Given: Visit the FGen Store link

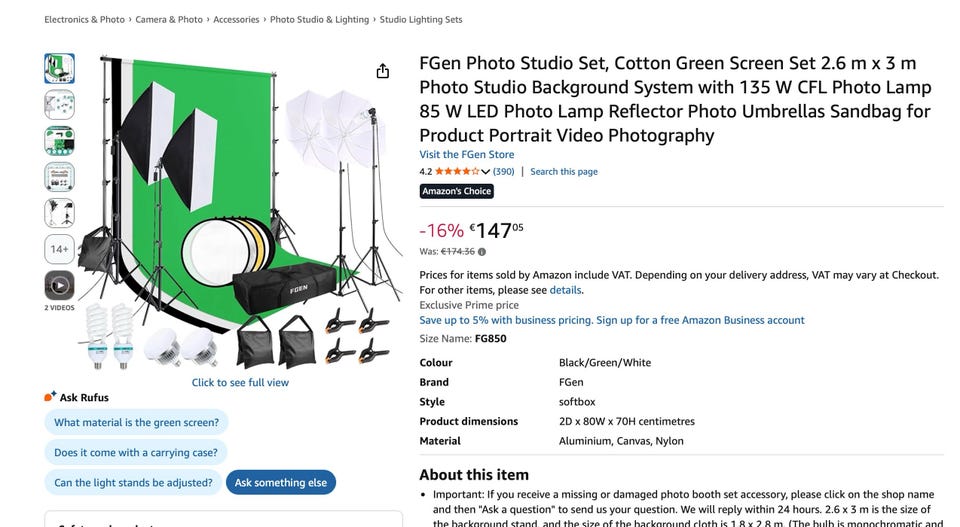Looking at the screenshot, I should pyautogui.click(x=466, y=155).
